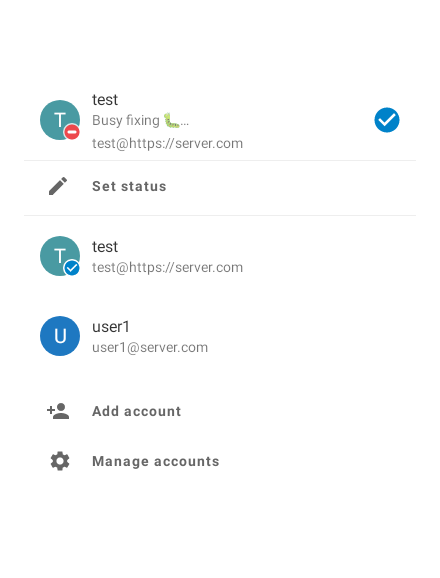Screen dimensions: 440x578
Task: Open Manage accounts
Action: pos(220,461)
